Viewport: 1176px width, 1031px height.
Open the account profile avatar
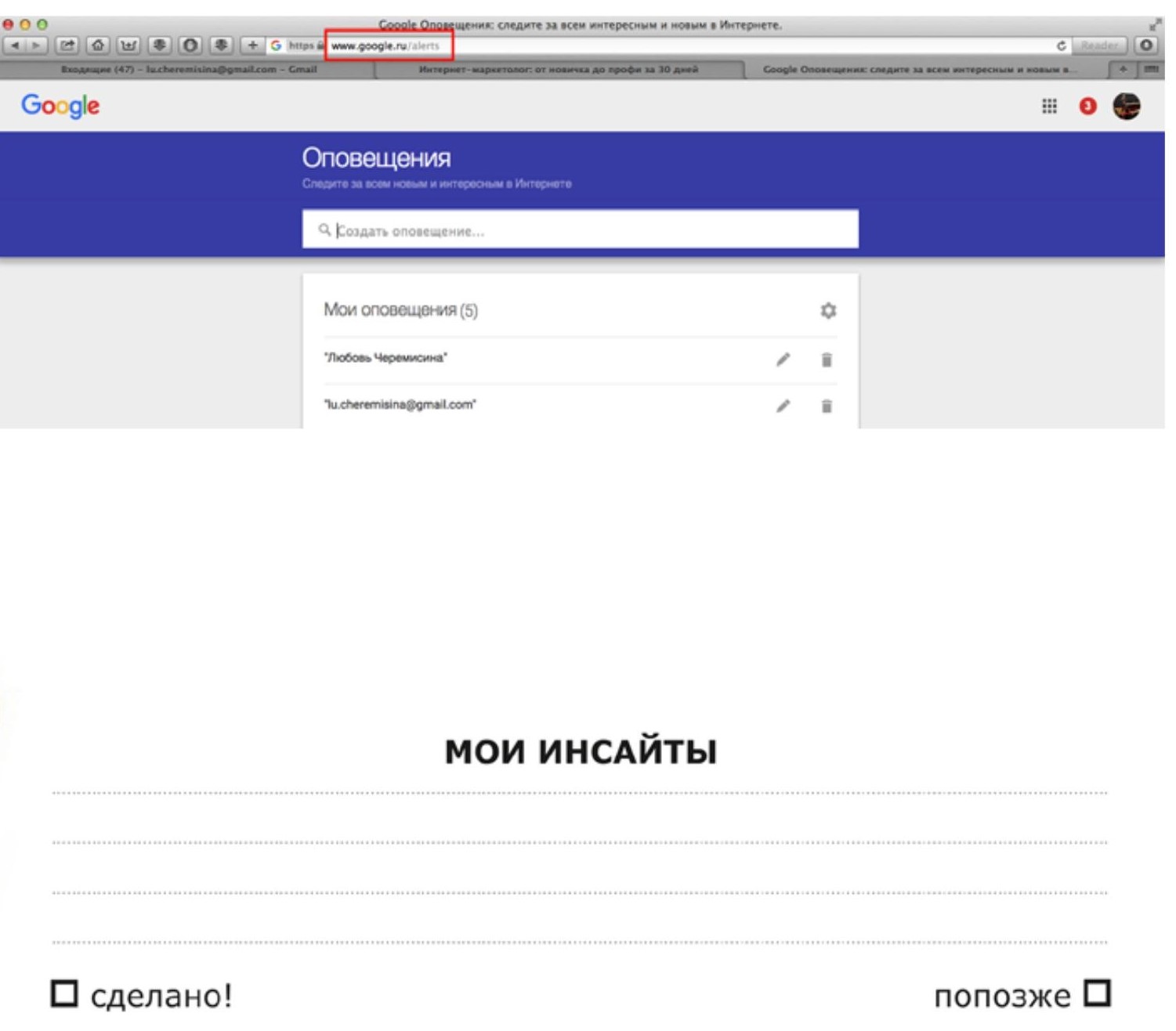tap(1127, 106)
